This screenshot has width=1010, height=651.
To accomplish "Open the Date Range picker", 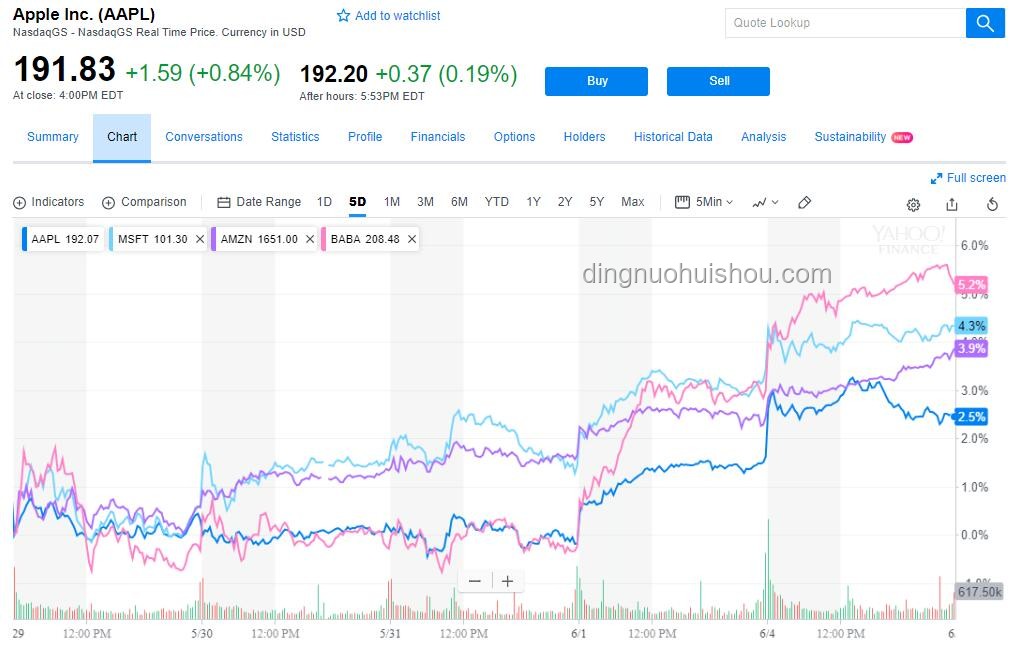I will pyautogui.click(x=259, y=202).
